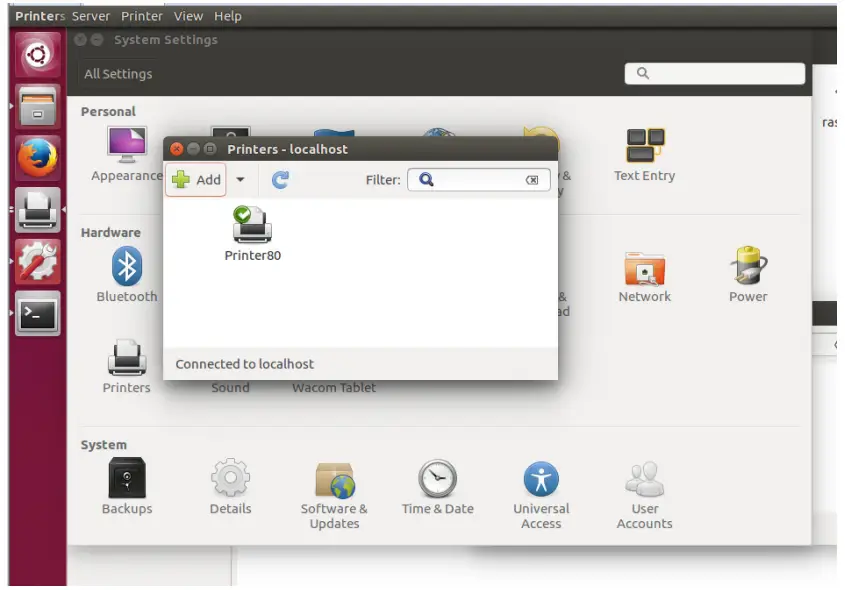Select the Printers app icon in launcher
Screen dimensions: 845x590
37,210
